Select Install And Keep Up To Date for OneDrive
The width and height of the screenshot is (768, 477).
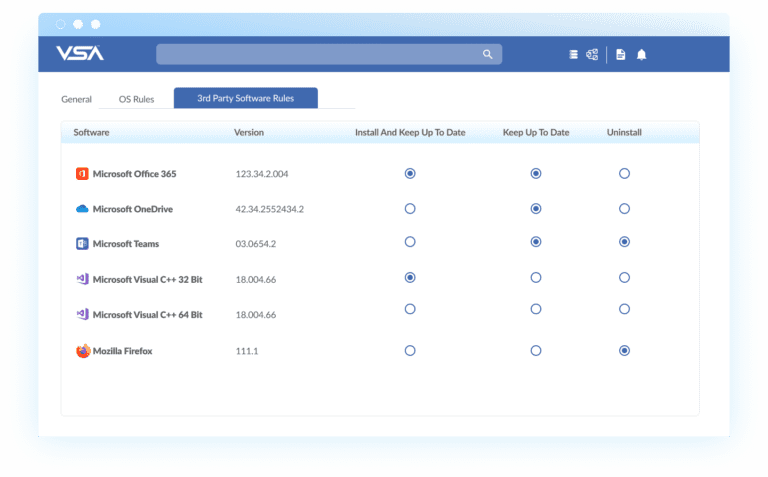point(410,209)
